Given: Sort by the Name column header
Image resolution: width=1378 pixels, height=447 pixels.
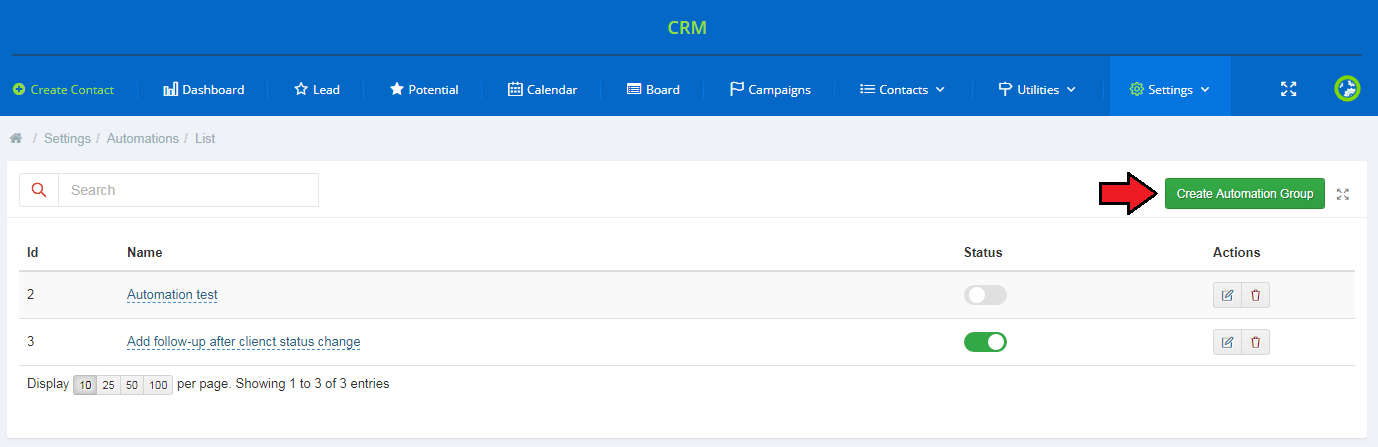Looking at the screenshot, I should coord(145,252).
